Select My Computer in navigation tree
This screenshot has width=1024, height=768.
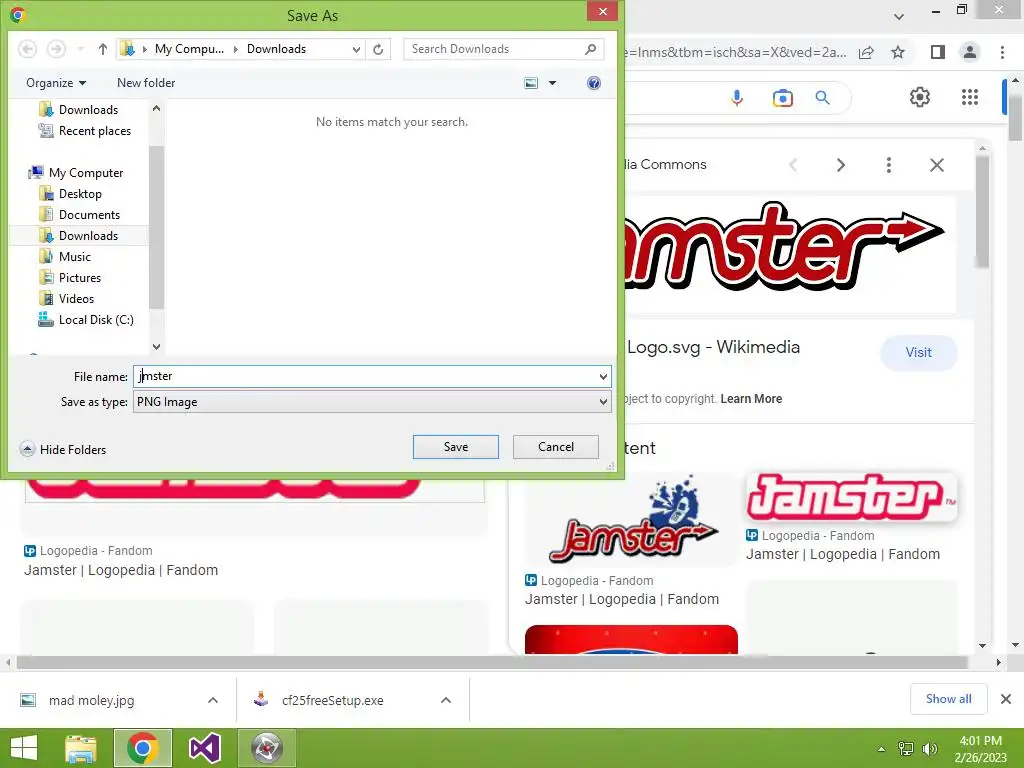tap(76, 172)
